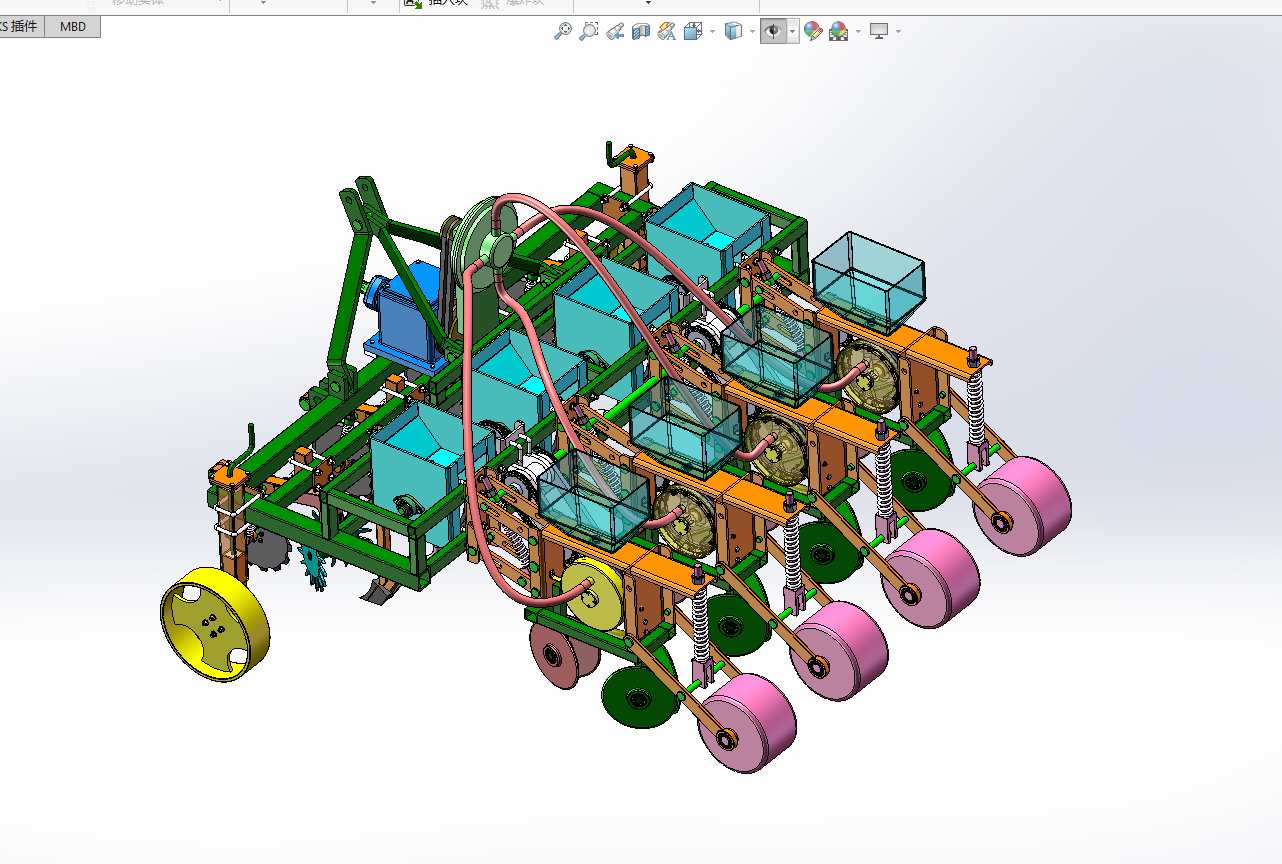Open the View Orientation cube icon
Viewport: 1282px width, 864px height.
coord(693,31)
